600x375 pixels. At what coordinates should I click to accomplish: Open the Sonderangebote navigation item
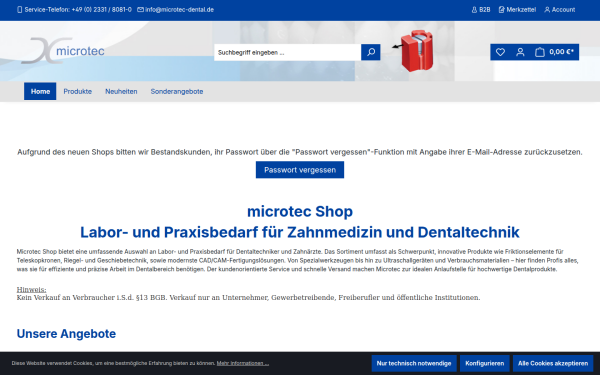177,91
